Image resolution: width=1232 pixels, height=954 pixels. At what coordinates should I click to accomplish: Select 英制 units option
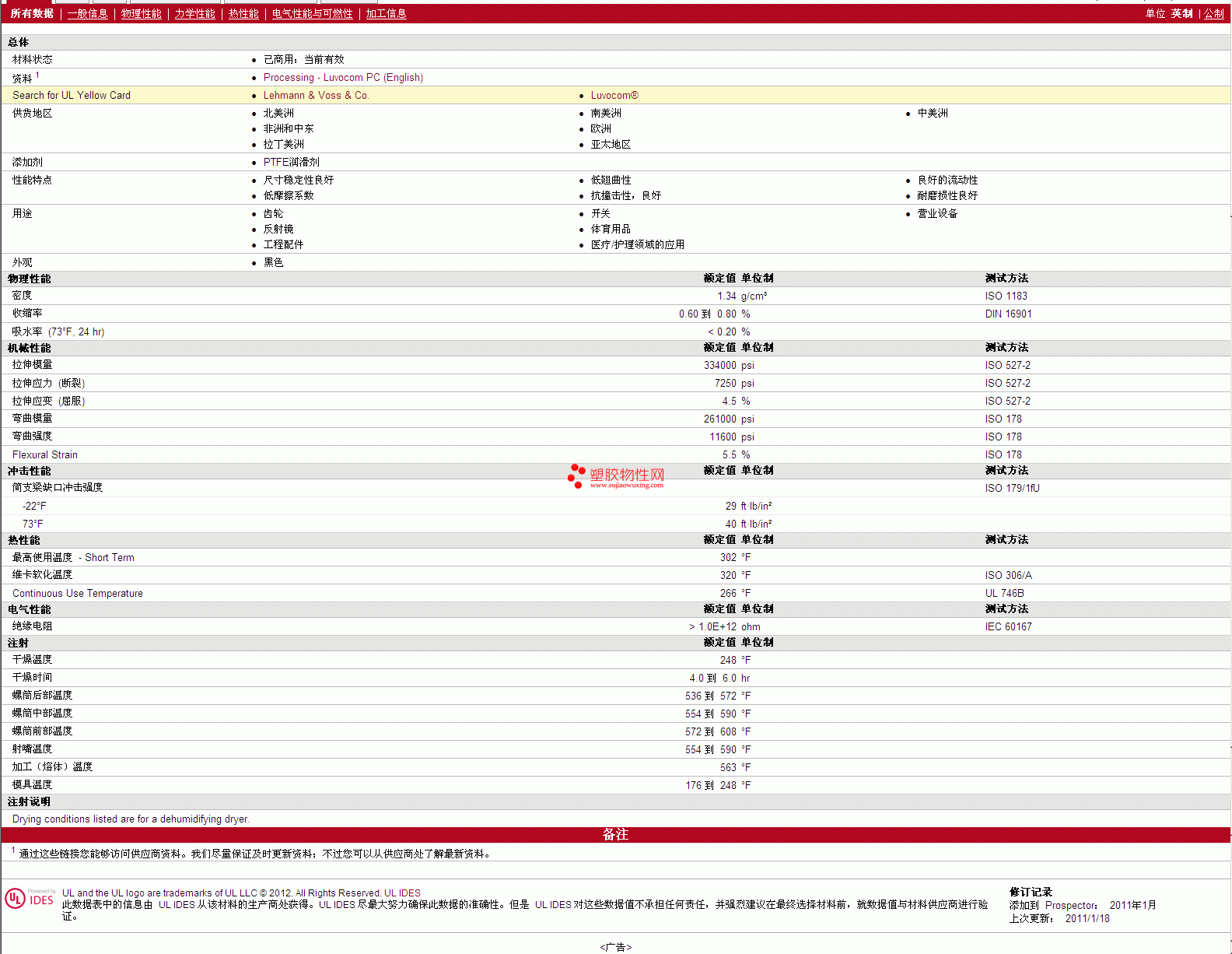[x=1182, y=14]
